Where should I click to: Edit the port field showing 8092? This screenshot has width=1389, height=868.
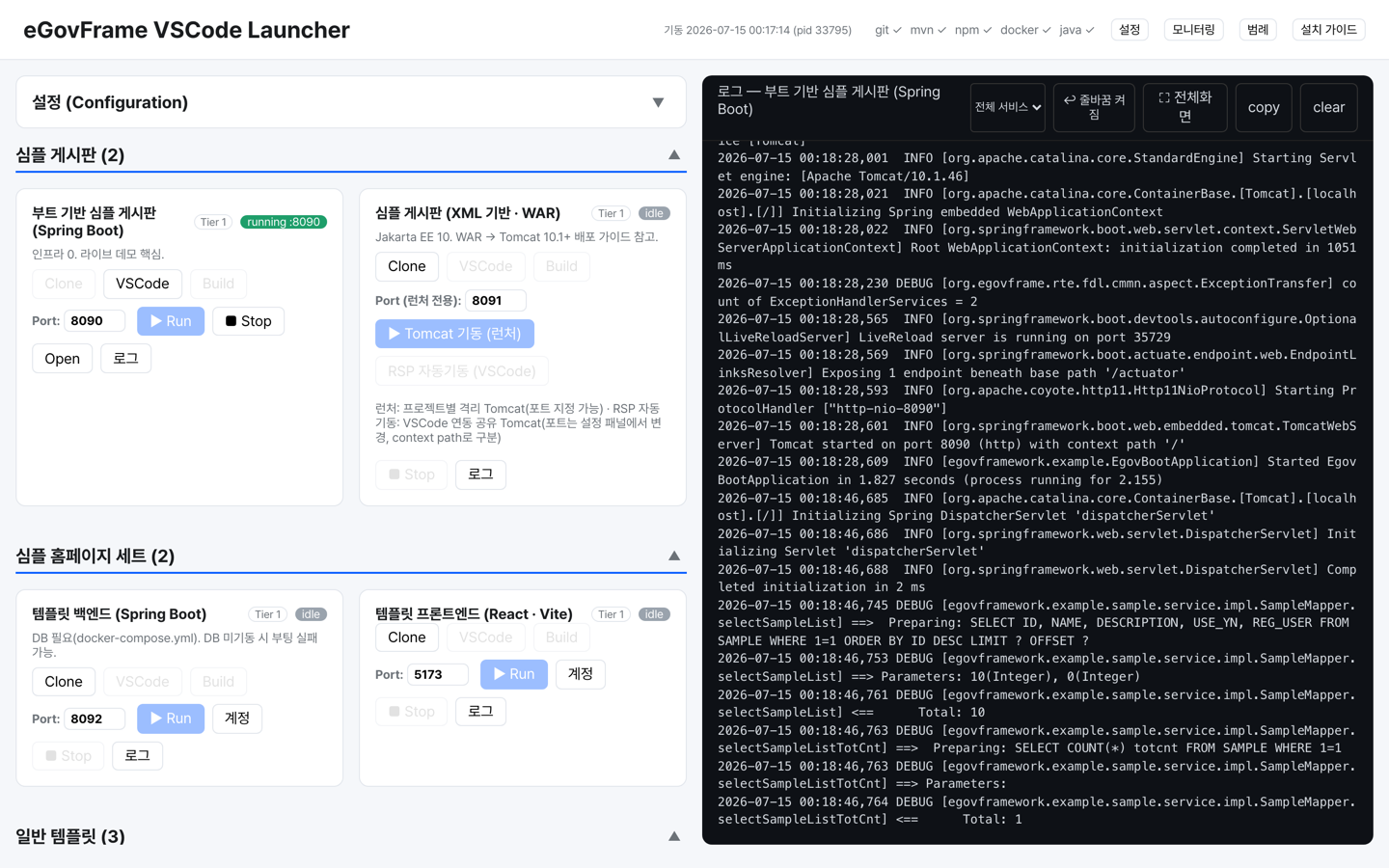pyautogui.click(x=95, y=719)
